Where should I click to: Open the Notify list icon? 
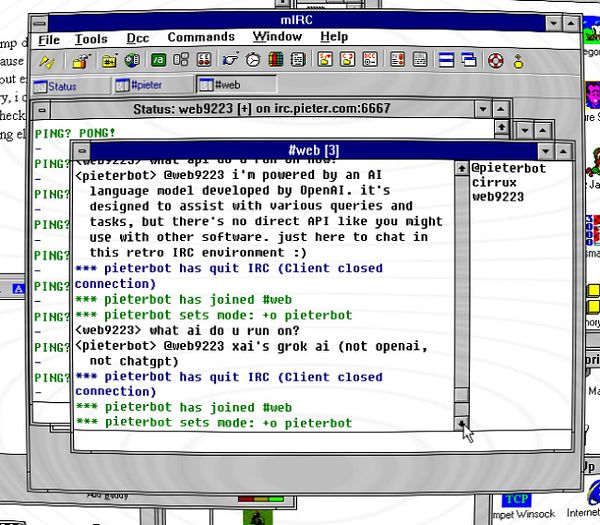coord(397,59)
